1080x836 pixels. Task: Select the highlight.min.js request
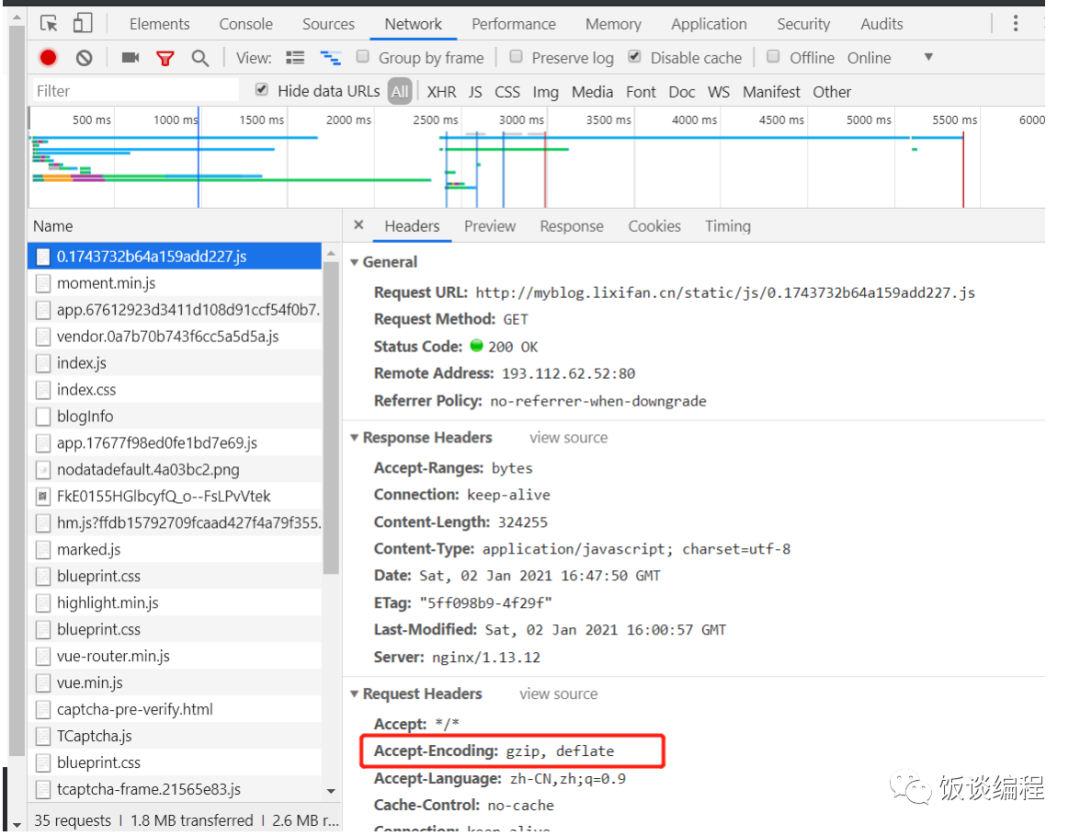pyautogui.click(x=176, y=603)
